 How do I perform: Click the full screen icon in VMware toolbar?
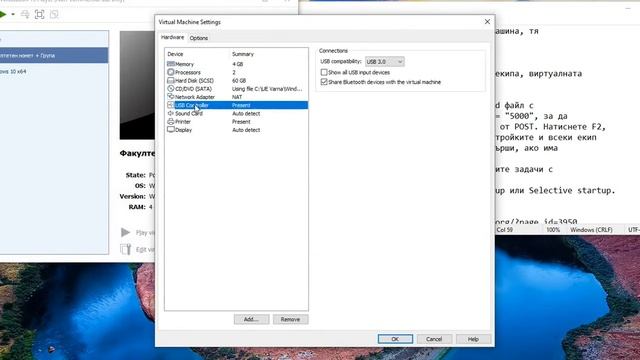(40, 15)
